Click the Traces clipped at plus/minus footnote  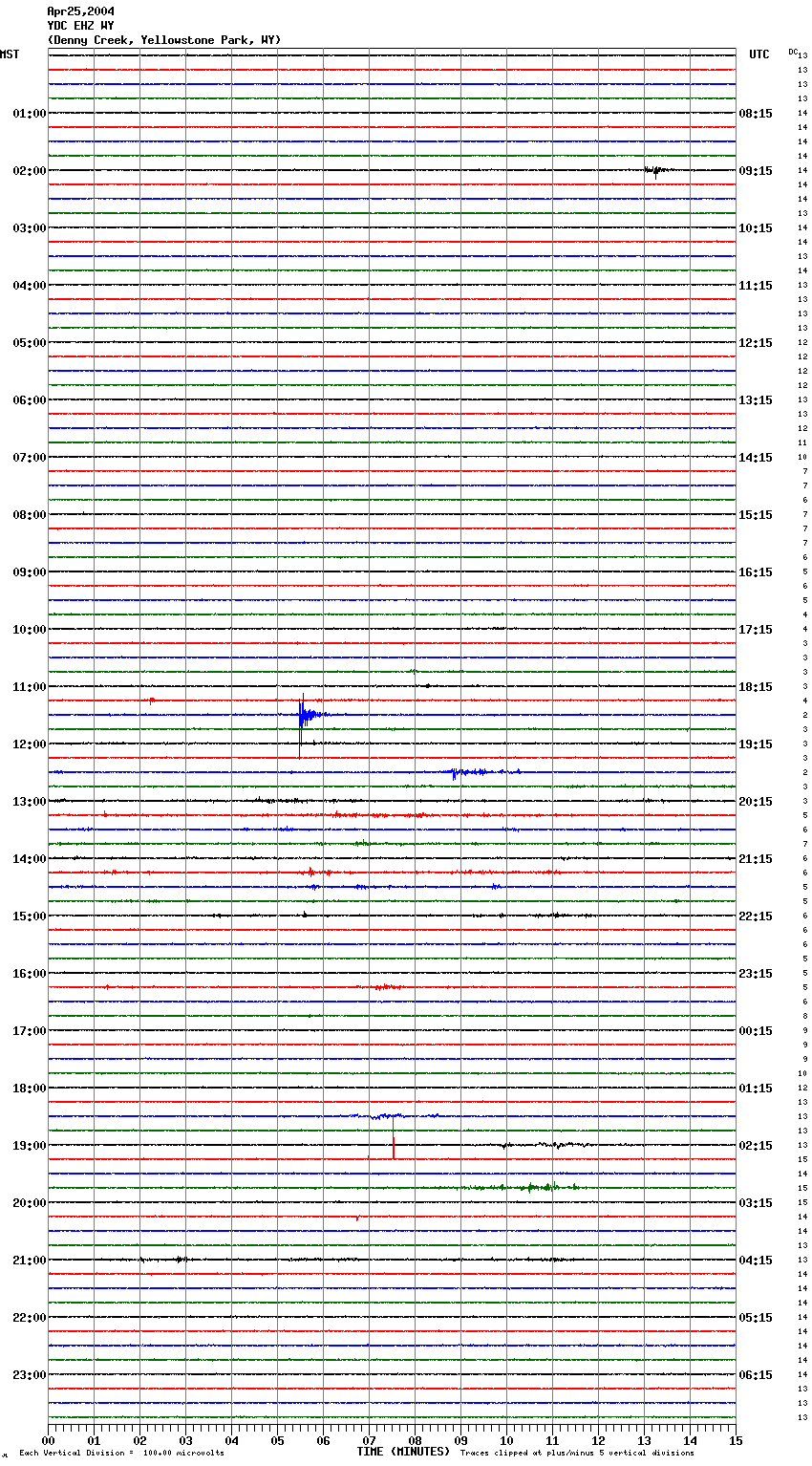577,1453
